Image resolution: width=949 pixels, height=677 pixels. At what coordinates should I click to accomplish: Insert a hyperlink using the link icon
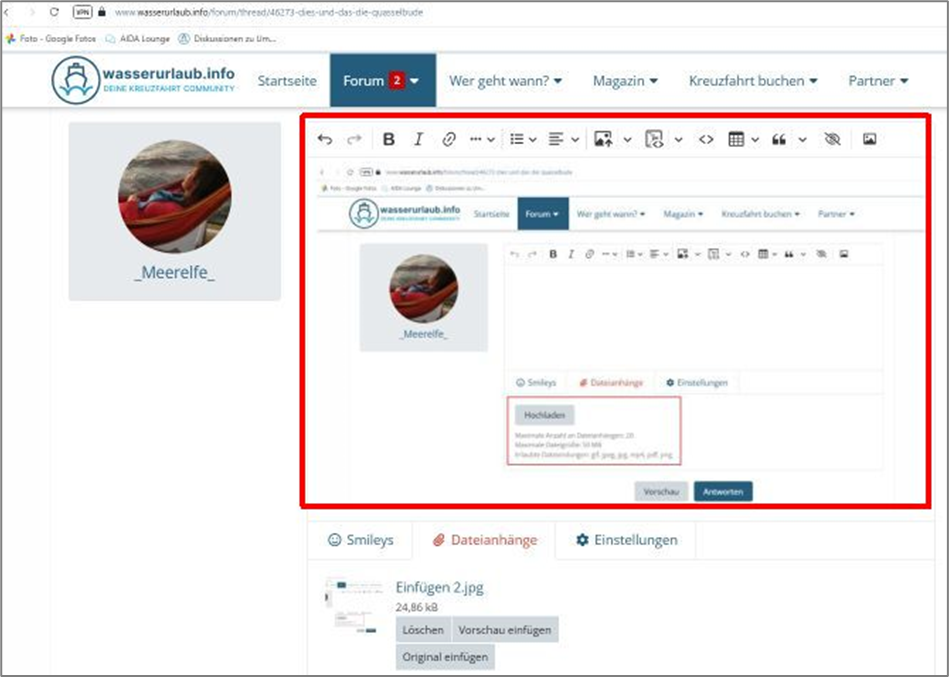tap(449, 140)
